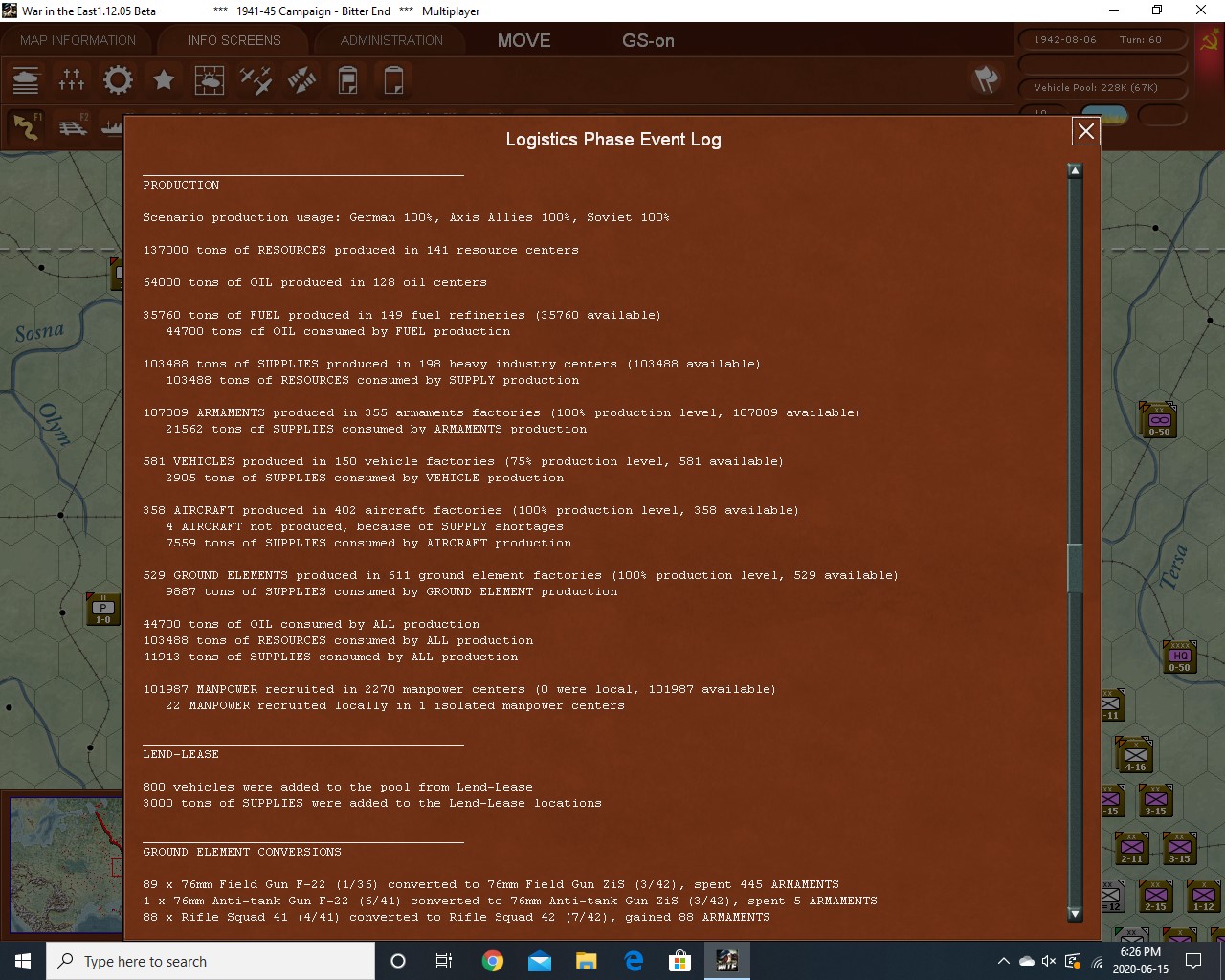Open the Windows Start menu
The height and width of the screenshot is (980, 1225).
23,961
